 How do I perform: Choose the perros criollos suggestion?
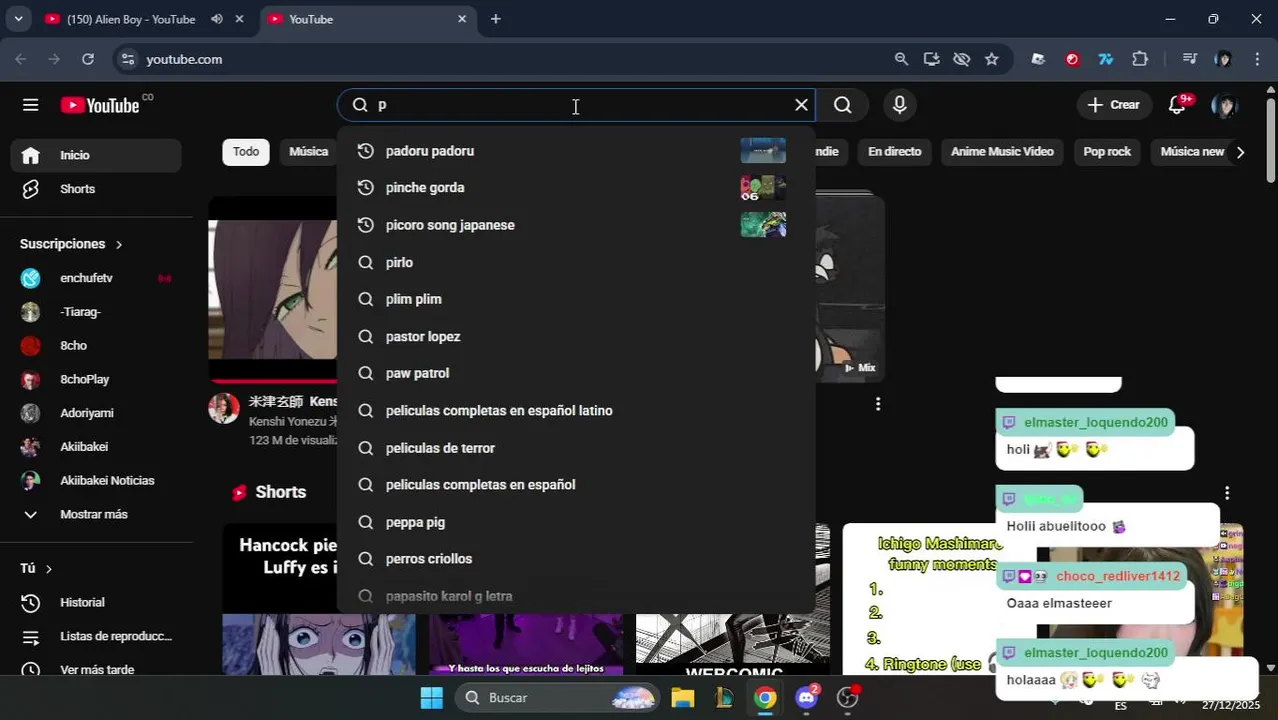click(576, 559)
